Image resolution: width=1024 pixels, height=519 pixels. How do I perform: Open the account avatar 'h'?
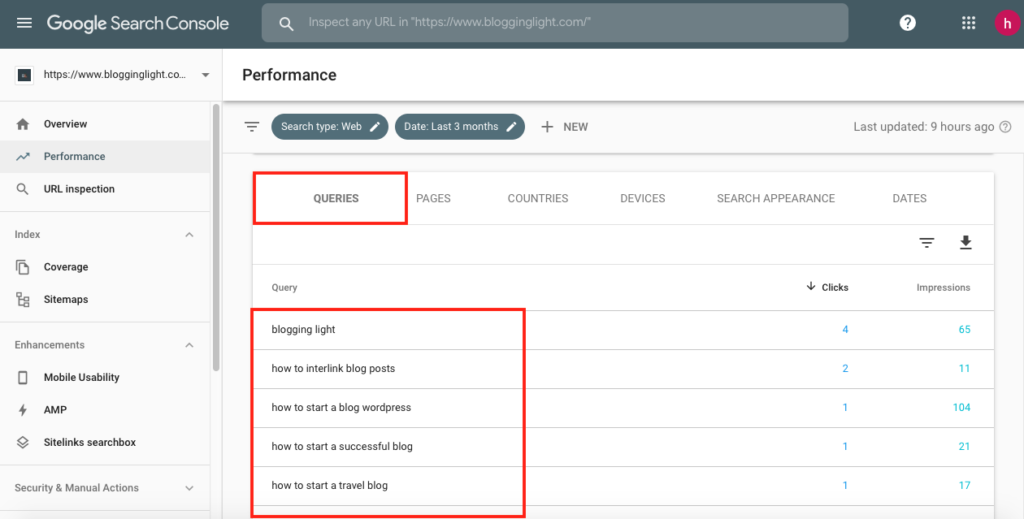pyautogui.click(x=1006, y=23)
